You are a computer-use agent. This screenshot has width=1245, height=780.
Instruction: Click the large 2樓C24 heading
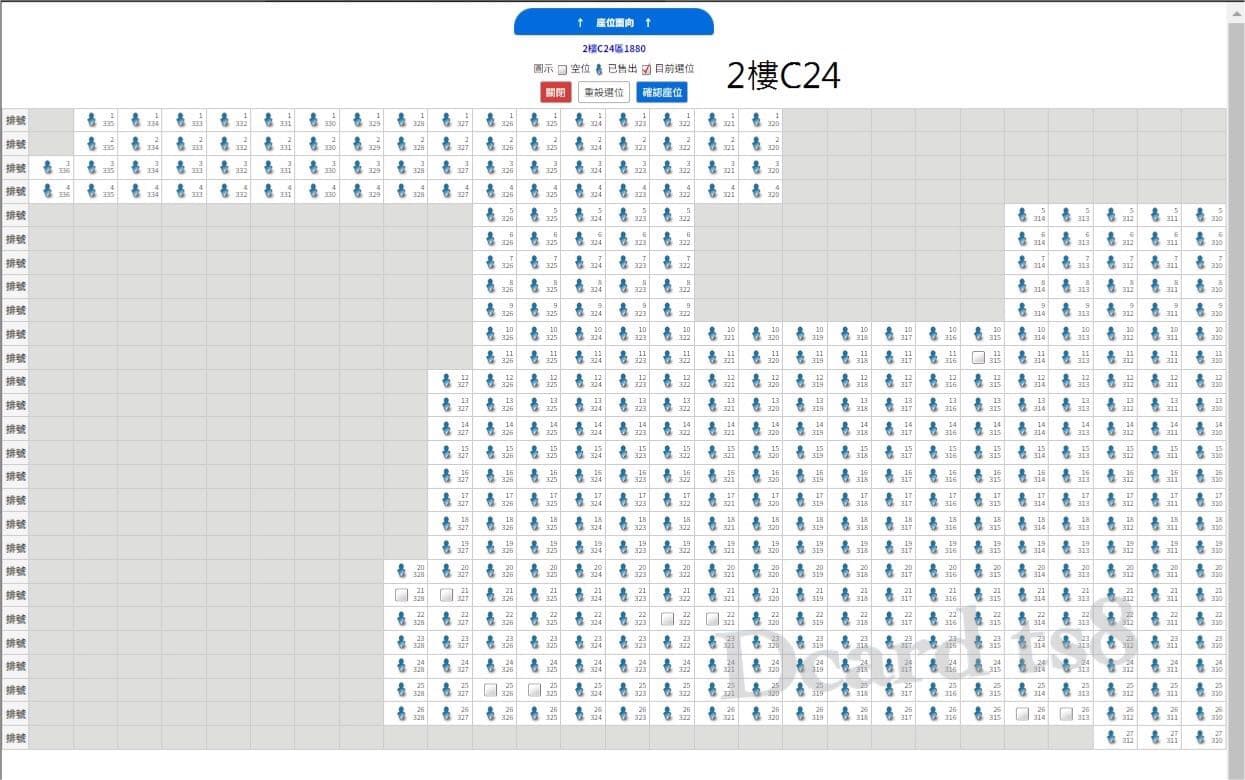(x=783, y=75)
